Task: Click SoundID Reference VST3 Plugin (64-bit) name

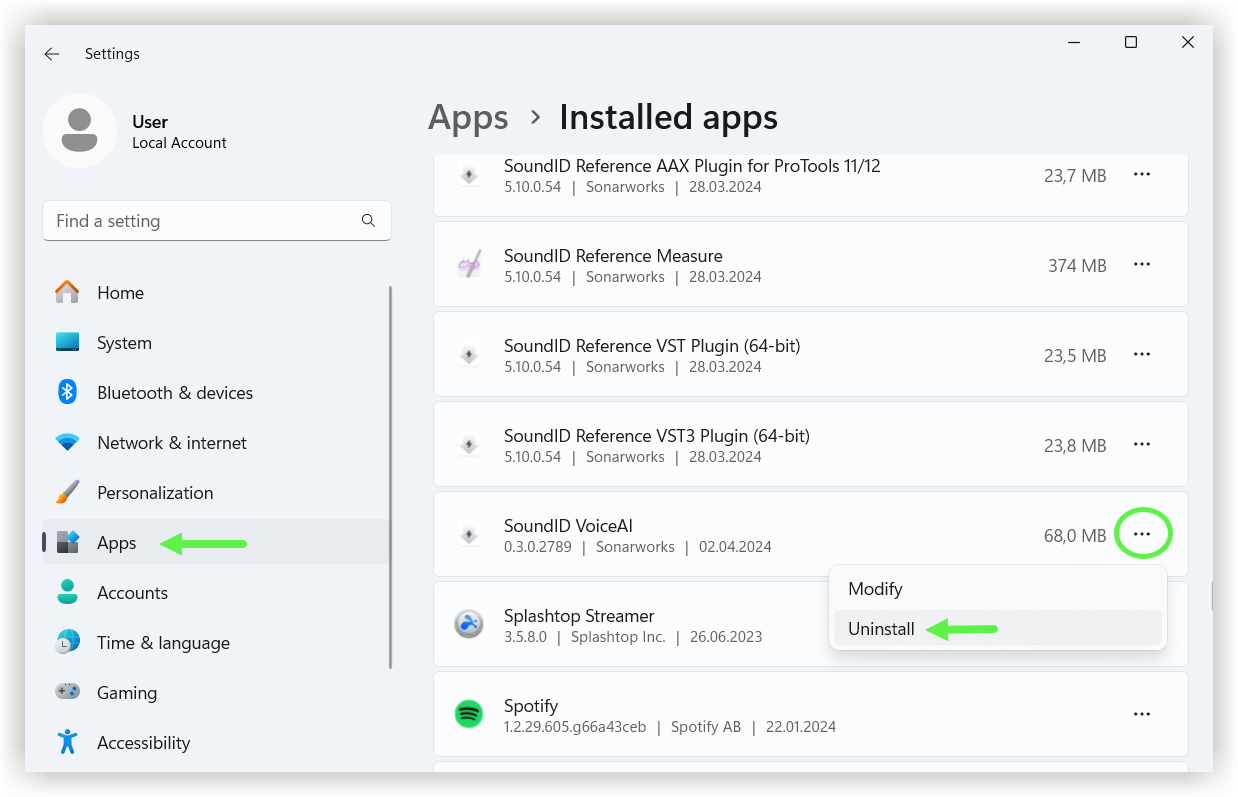Action: [657, 436]
